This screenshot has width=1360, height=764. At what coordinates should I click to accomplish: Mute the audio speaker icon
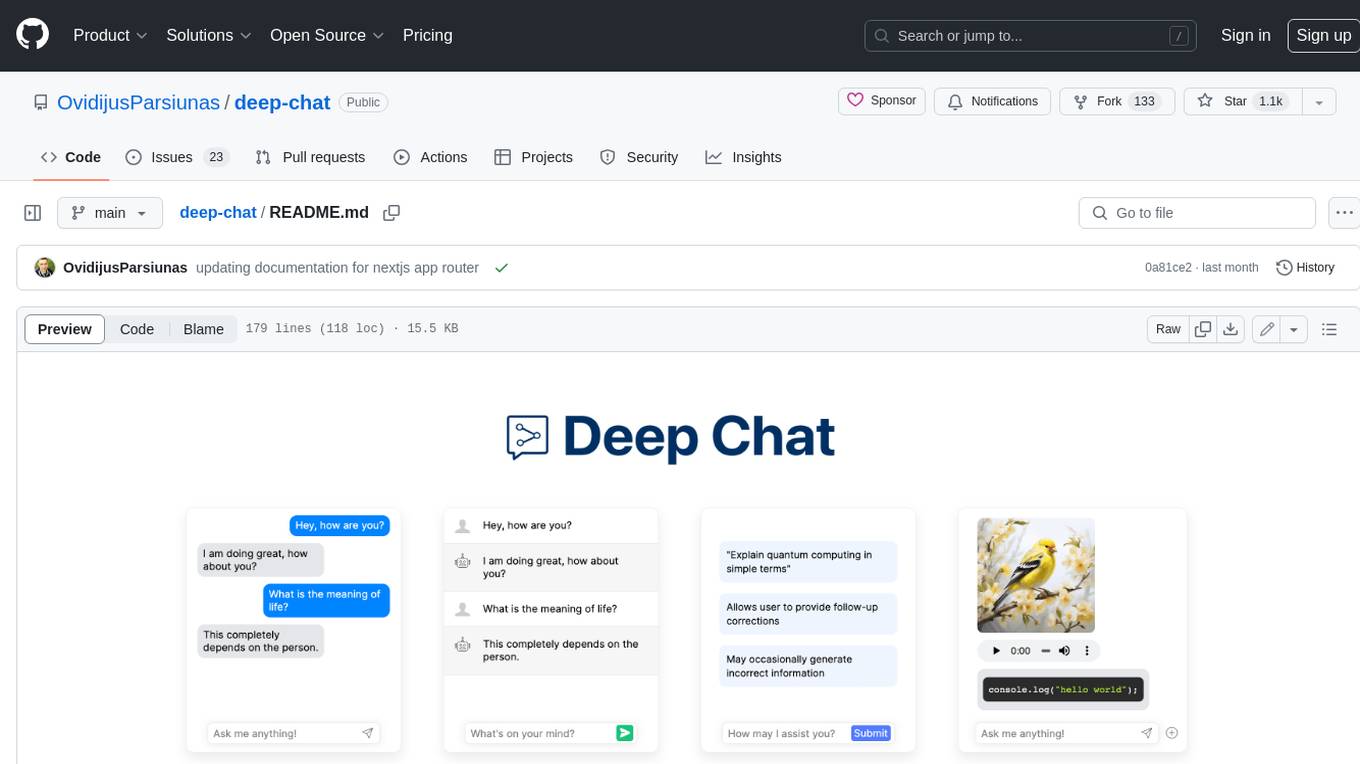coord(1064,650)
